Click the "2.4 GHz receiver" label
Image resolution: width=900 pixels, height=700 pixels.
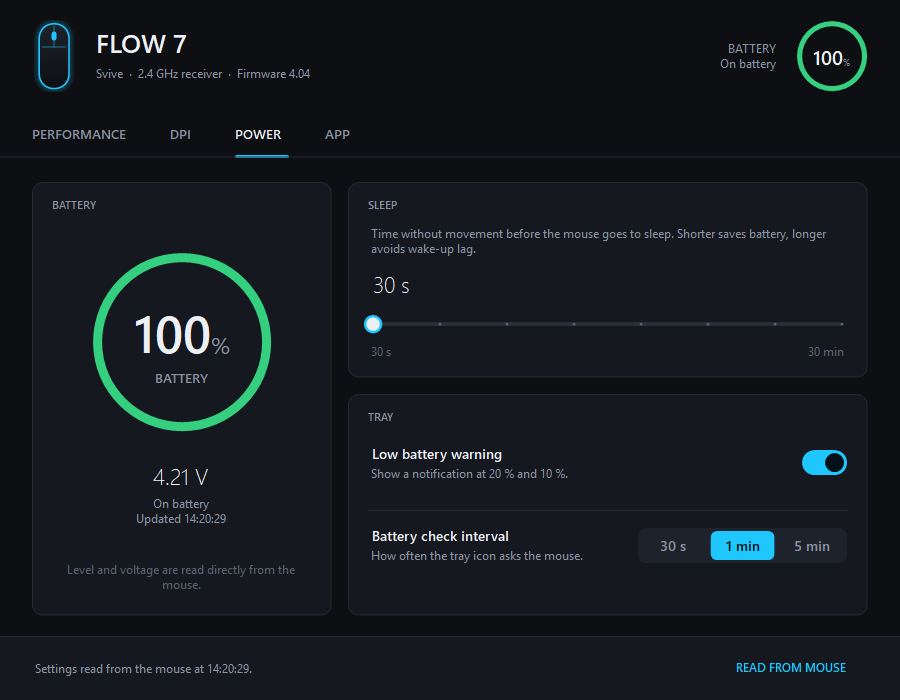click(180, 74)
